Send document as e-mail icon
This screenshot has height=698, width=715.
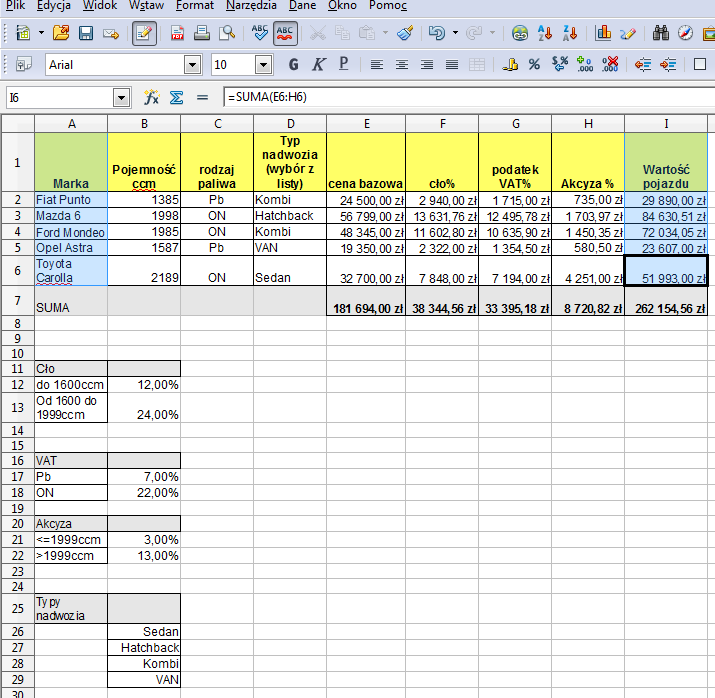[x=110, y=33]
